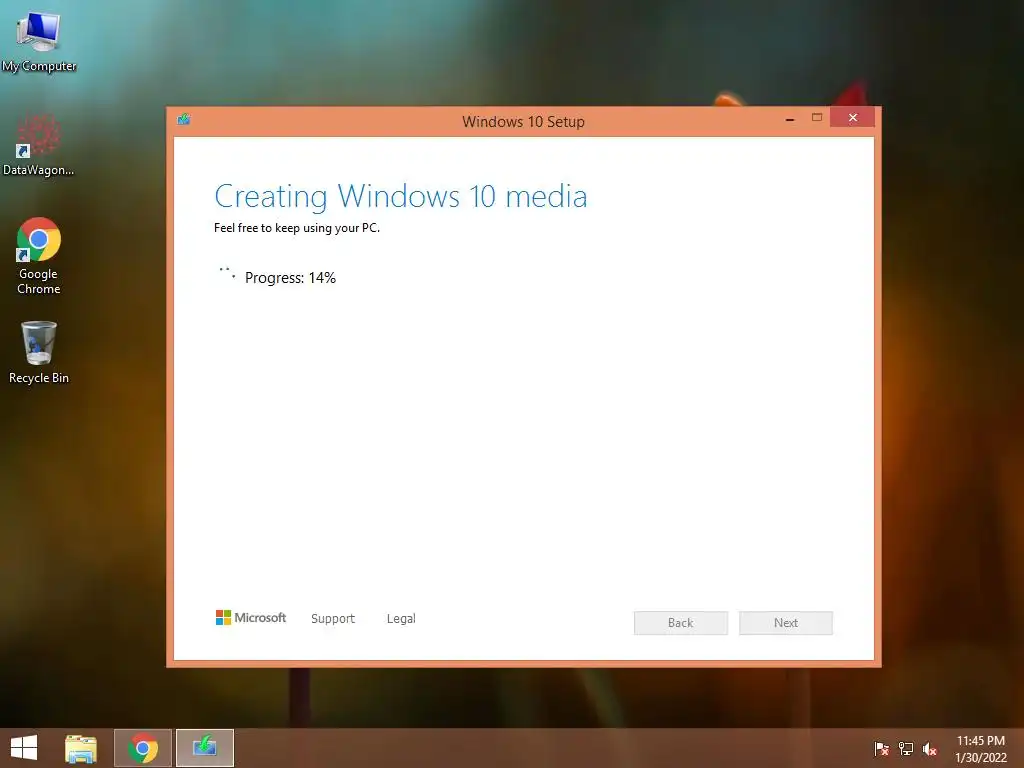Image resolution: width=1024 pixels, height=768 pixels.
Task: Open the DataWagon desktop shortcut
Action: tap(39, 145)
